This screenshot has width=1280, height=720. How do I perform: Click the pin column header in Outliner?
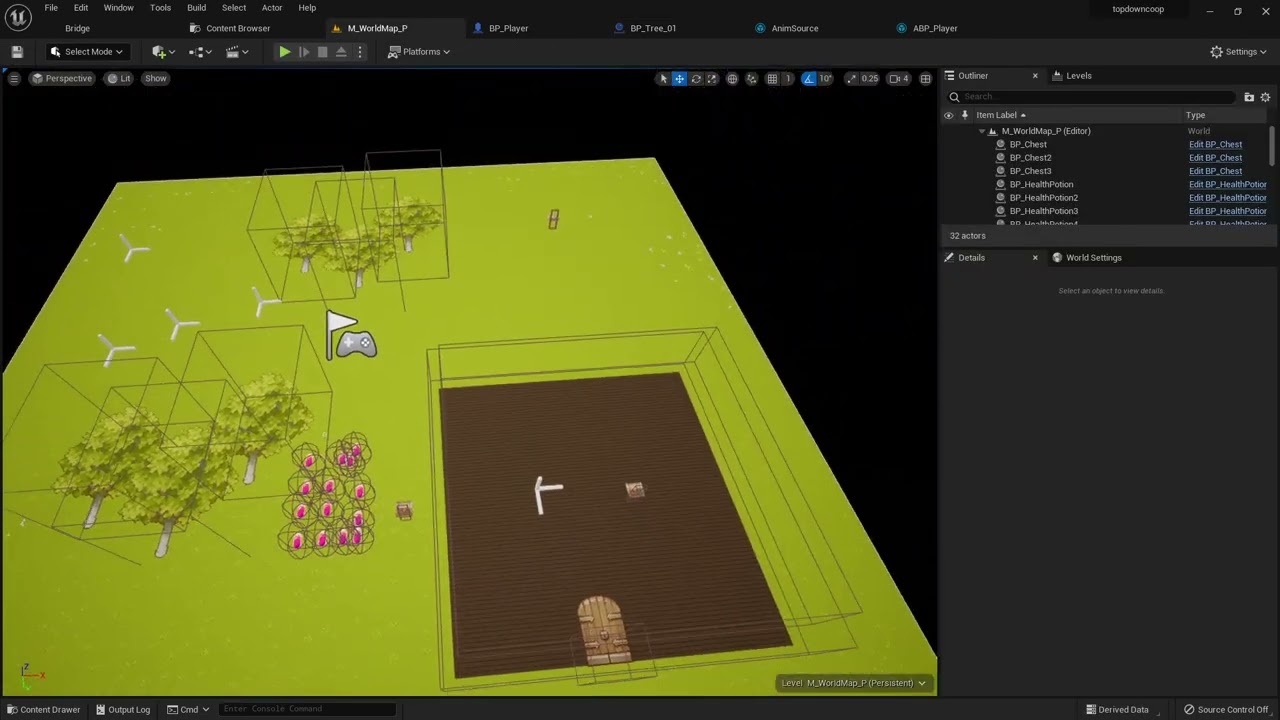965,115
